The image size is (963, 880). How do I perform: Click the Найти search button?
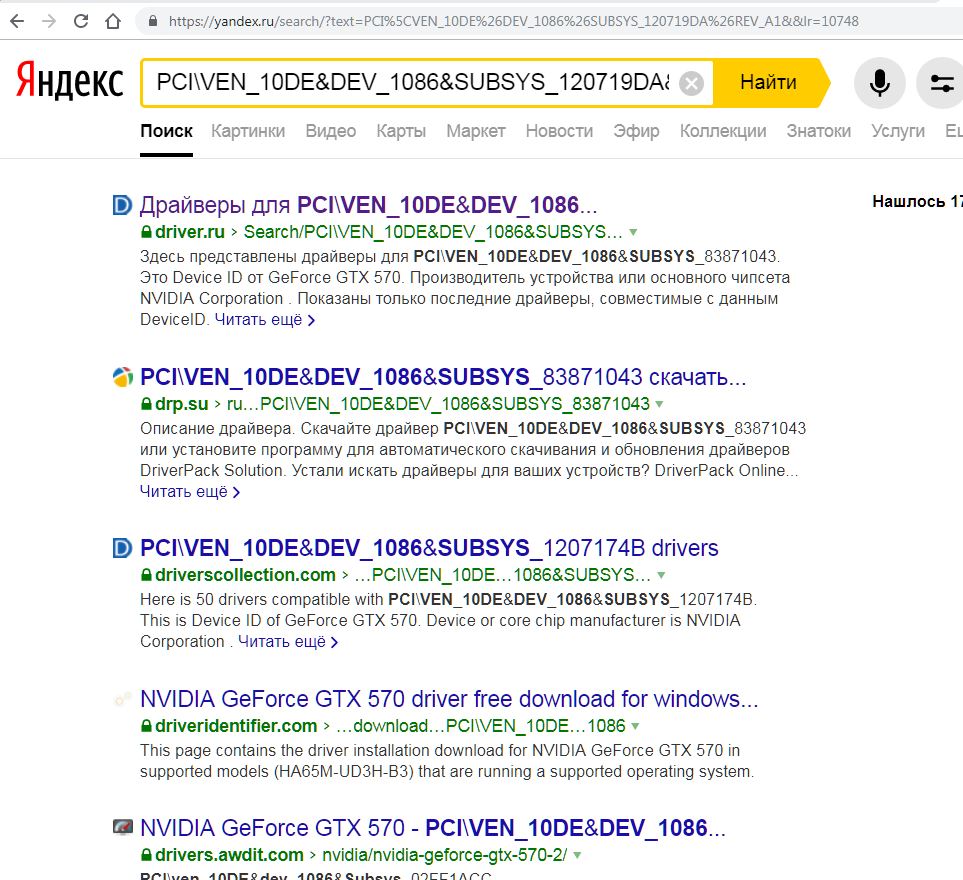click(x=768, y=83)
